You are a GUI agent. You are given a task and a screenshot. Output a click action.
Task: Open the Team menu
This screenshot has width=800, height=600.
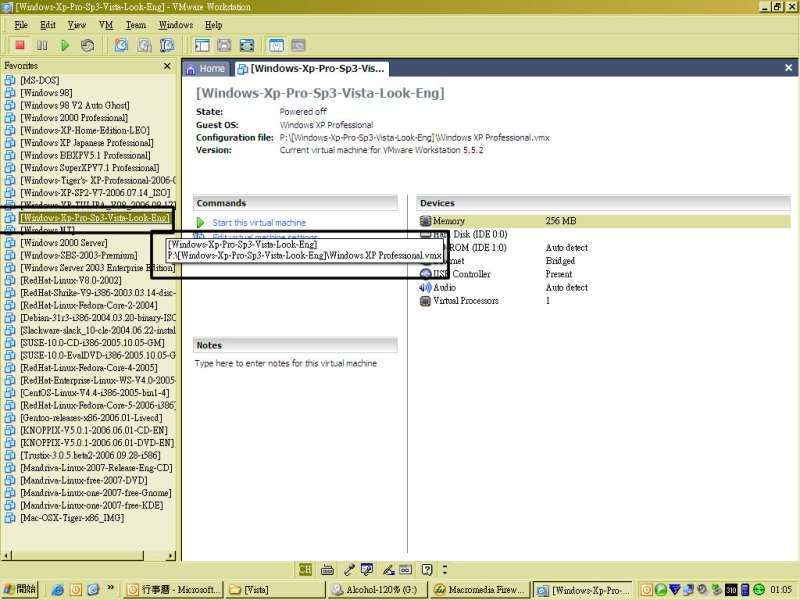[136, 25]
